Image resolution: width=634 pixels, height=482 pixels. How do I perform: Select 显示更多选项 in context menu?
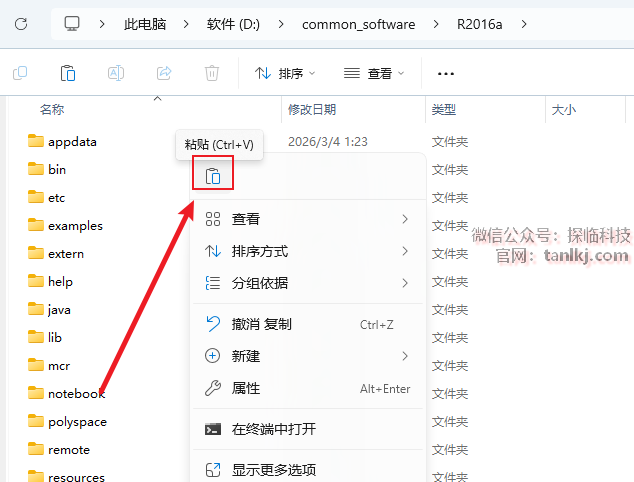pyautogui.click(x=309, y=469)
